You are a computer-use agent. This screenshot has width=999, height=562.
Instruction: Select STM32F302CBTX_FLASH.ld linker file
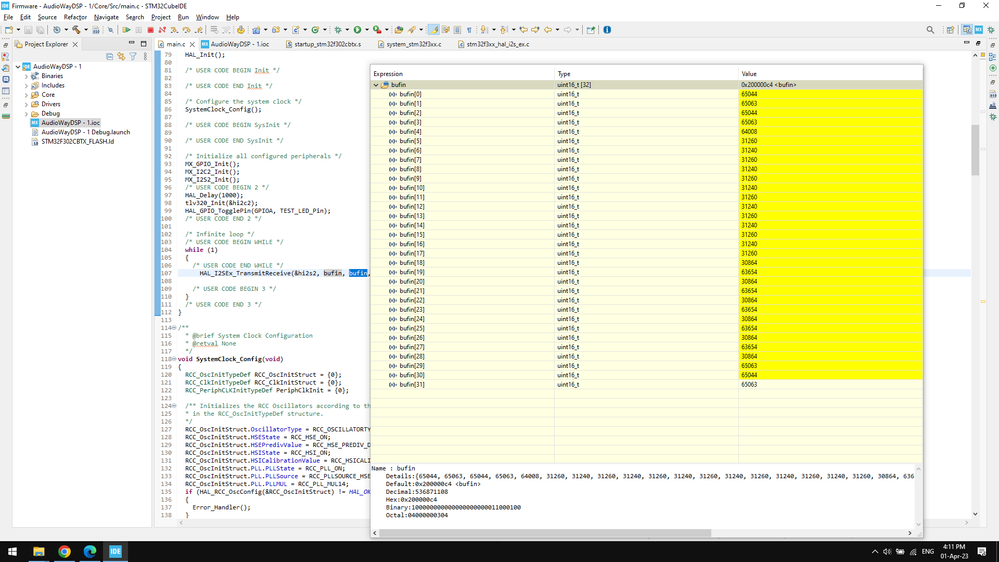(77, 142)
